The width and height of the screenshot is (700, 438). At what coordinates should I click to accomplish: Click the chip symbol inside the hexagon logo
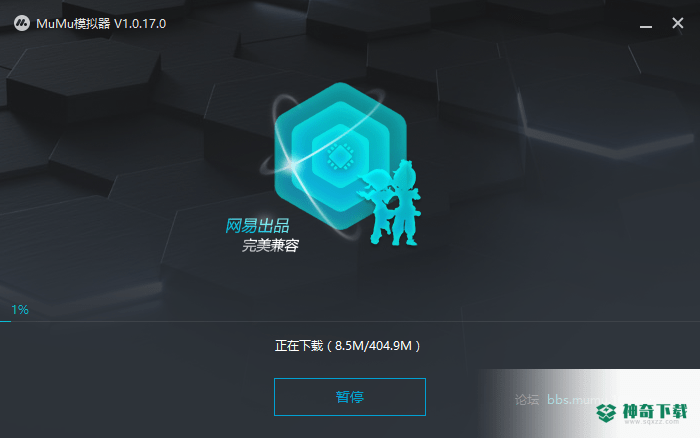point(341,157)
